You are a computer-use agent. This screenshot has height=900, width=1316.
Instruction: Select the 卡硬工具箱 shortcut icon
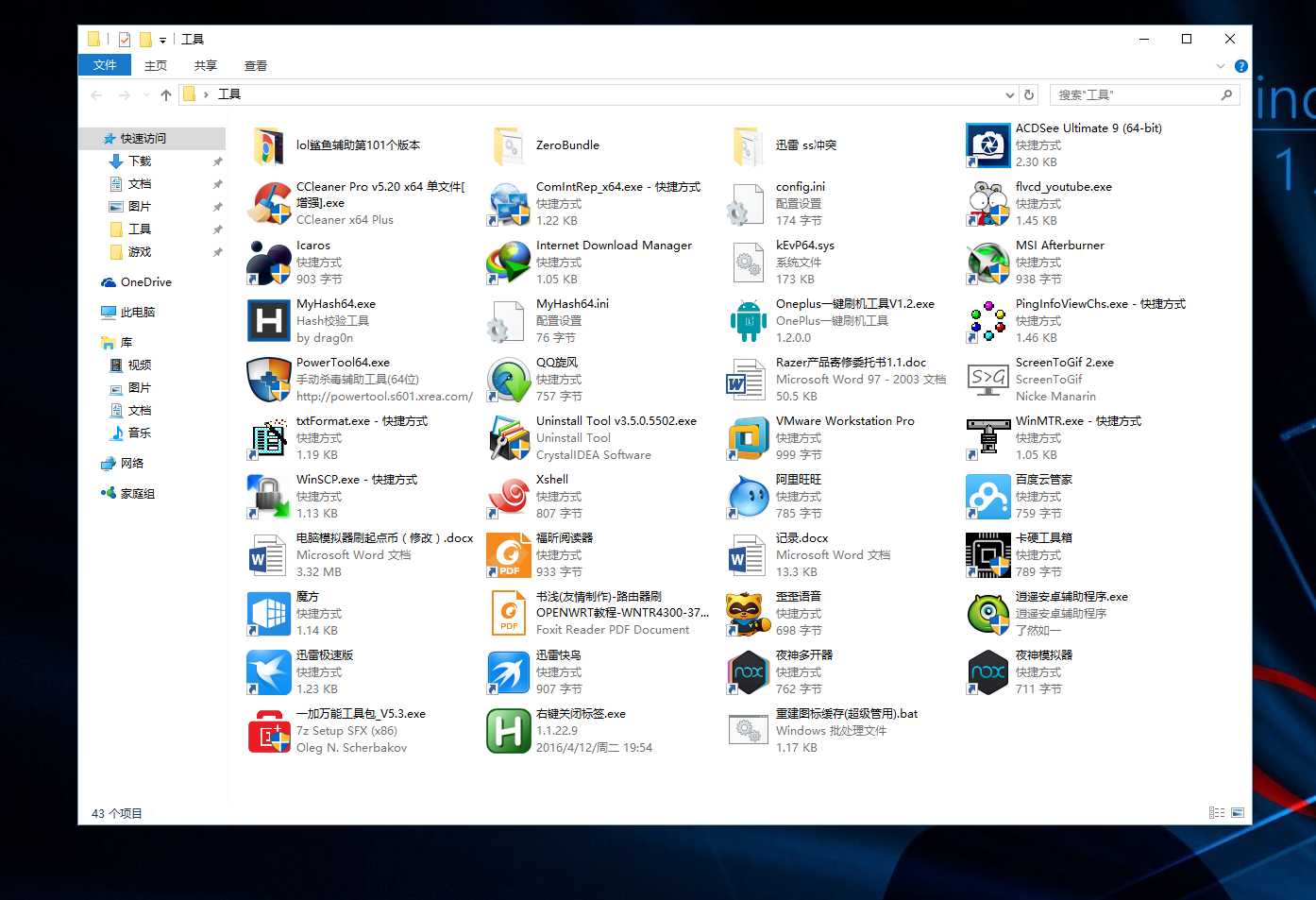click(988, 555)
